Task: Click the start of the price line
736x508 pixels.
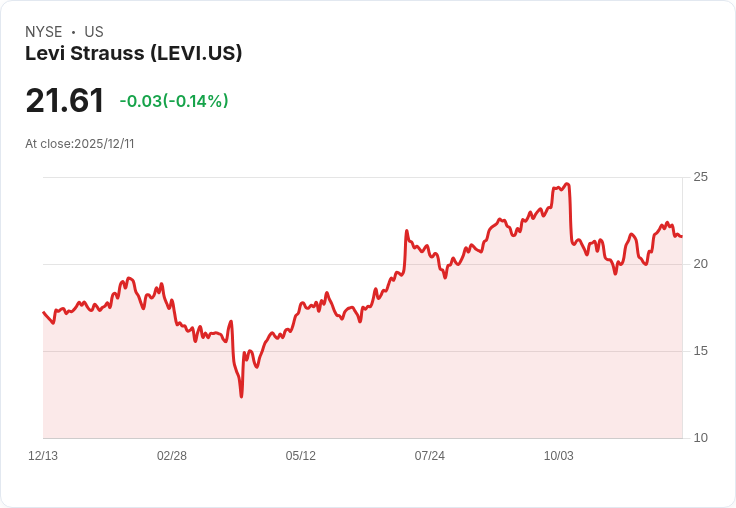Action: tap(44, 312)
